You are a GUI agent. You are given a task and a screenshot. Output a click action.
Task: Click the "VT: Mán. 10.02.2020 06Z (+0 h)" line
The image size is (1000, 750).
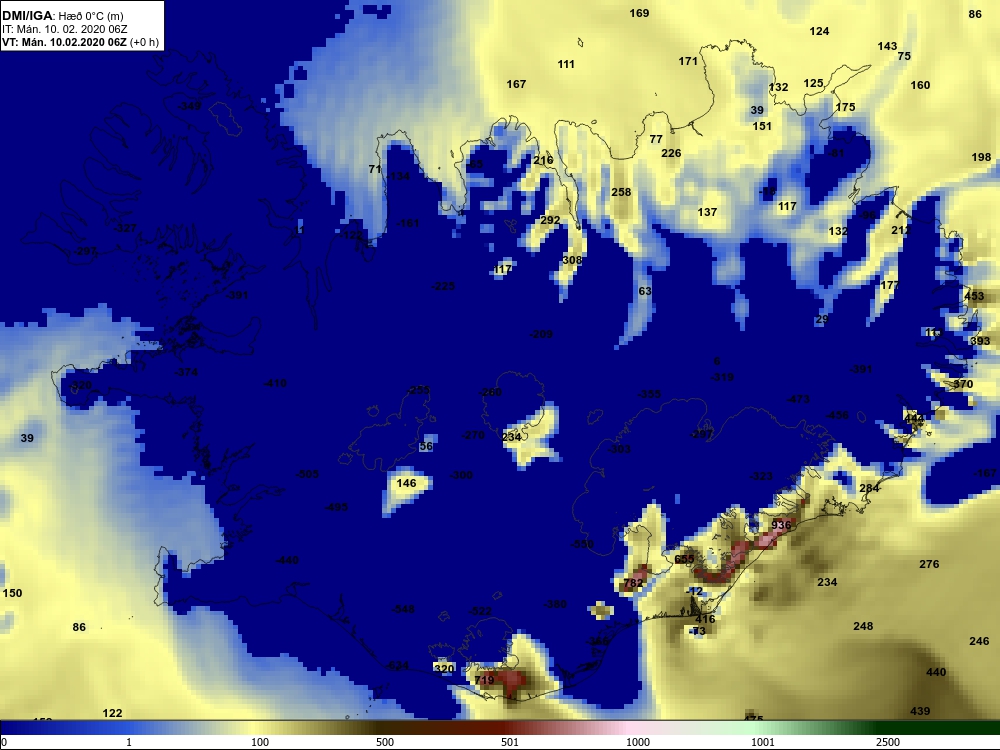(80, 42)
